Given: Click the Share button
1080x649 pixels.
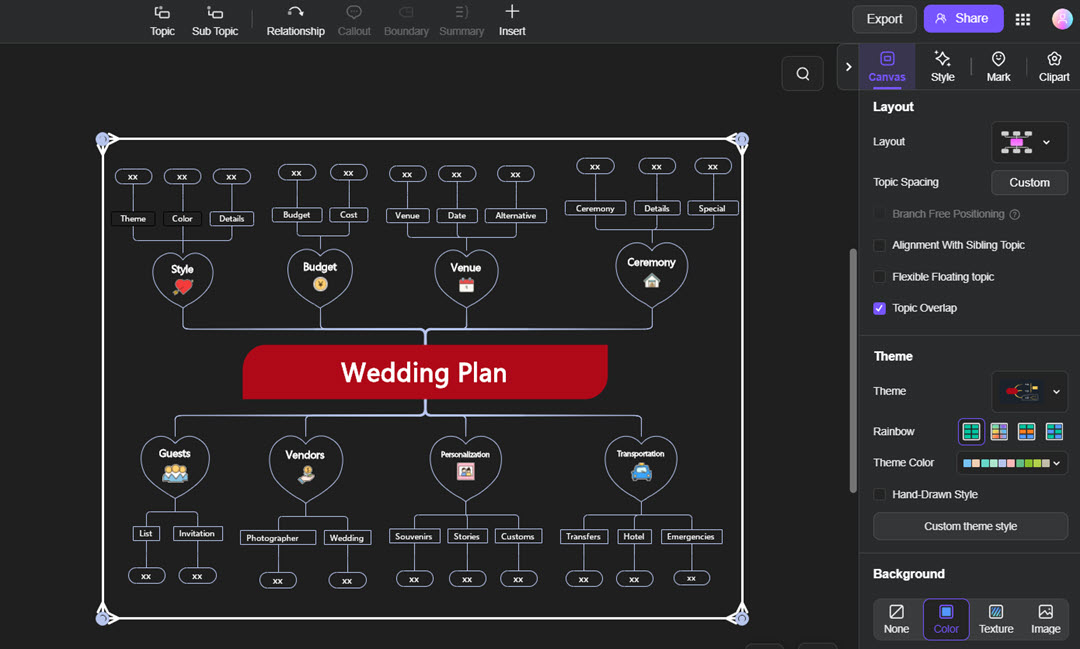Looking at the screenshot, I should tap(963, 19).
